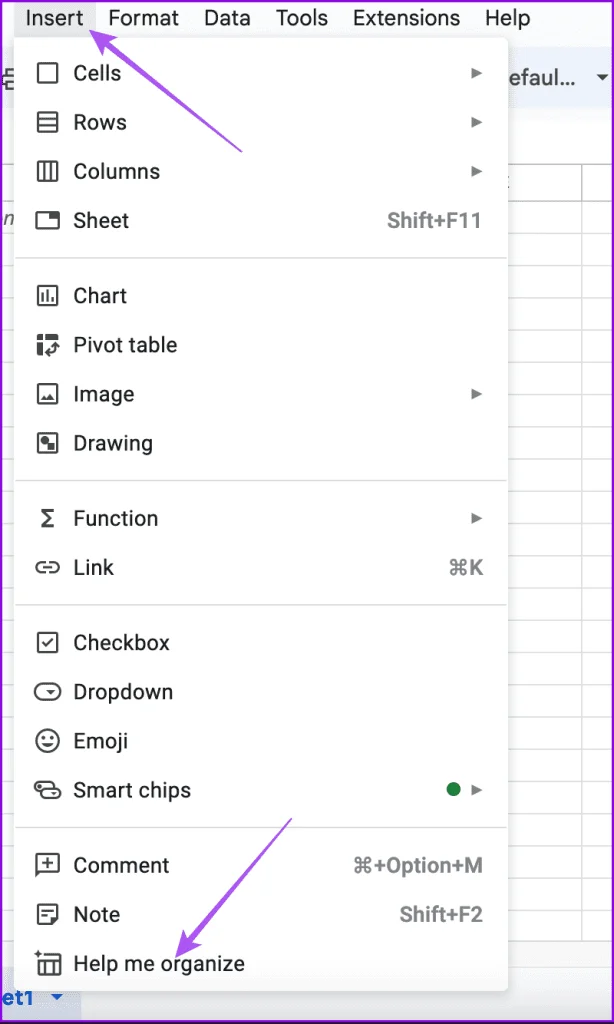Click the ⌘K shortcut text
This screenshot has width=614, height=1024.
pos(466,568)
